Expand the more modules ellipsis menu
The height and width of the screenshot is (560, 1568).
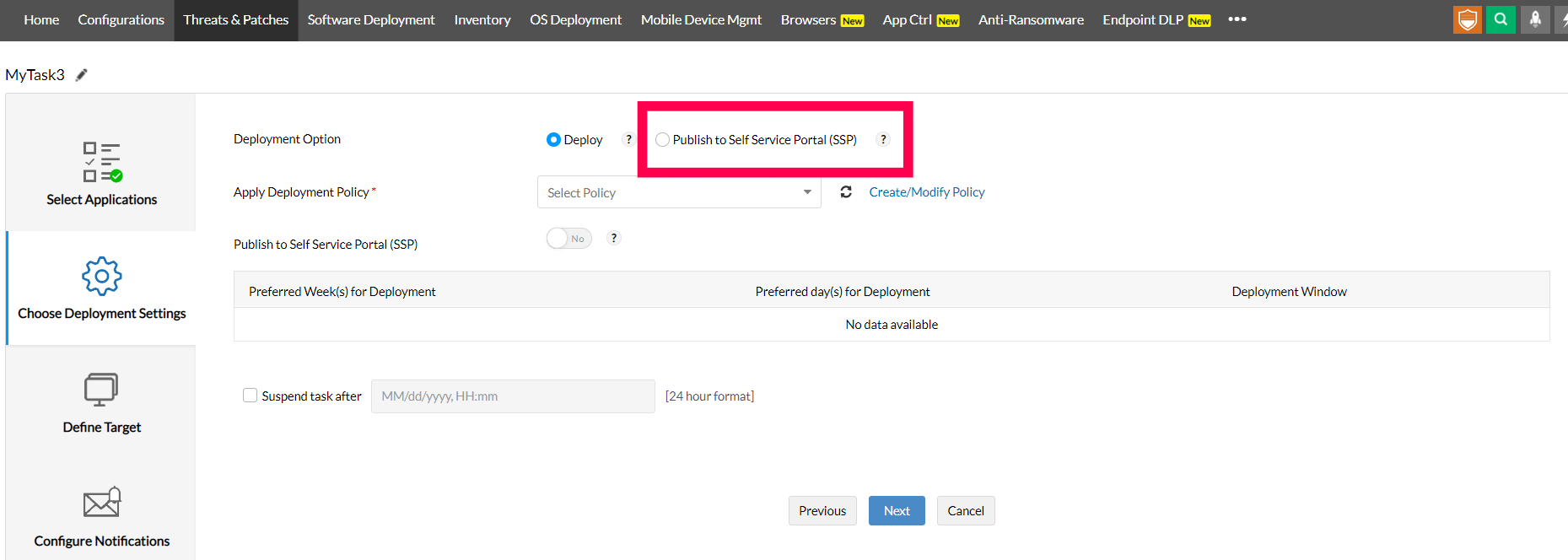click(1237, 19)
